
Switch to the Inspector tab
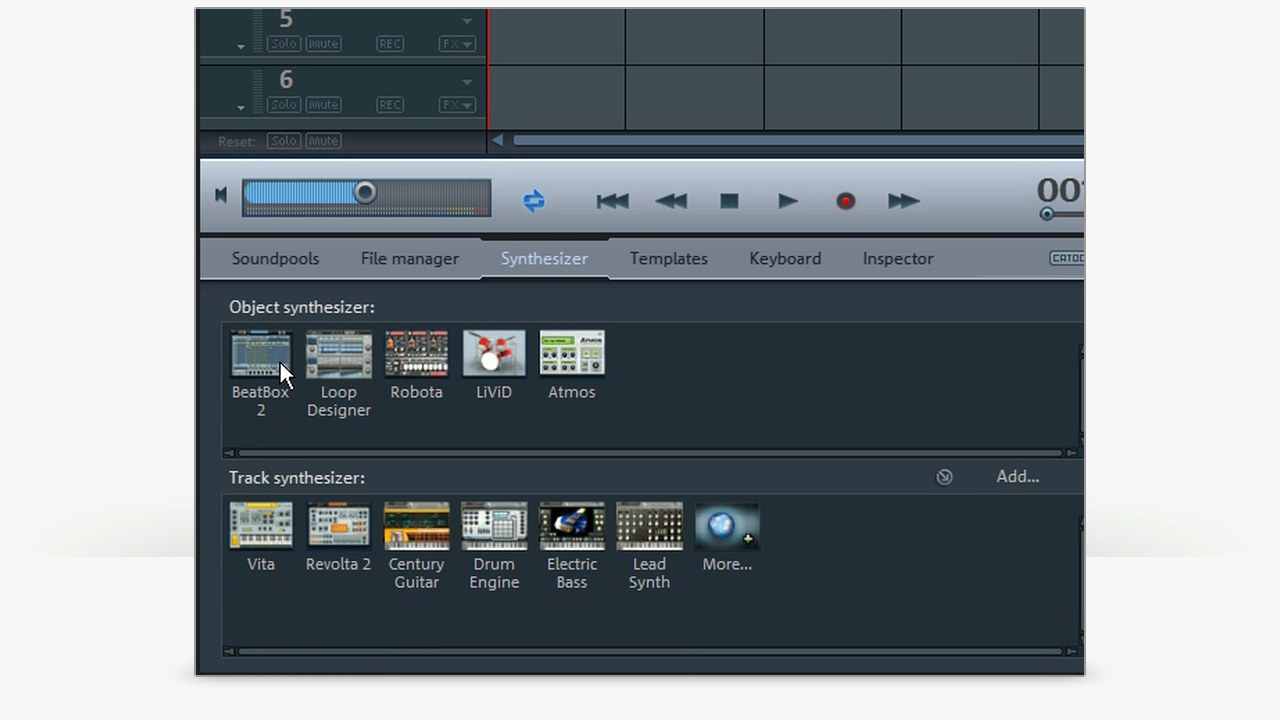(x=898, y=258)
